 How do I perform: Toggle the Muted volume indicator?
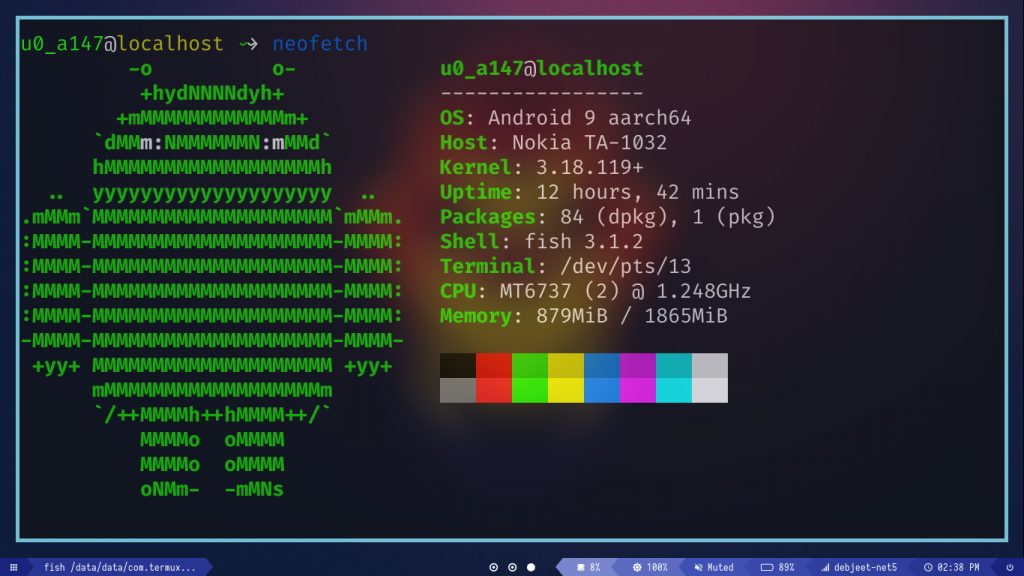[714, 568]
